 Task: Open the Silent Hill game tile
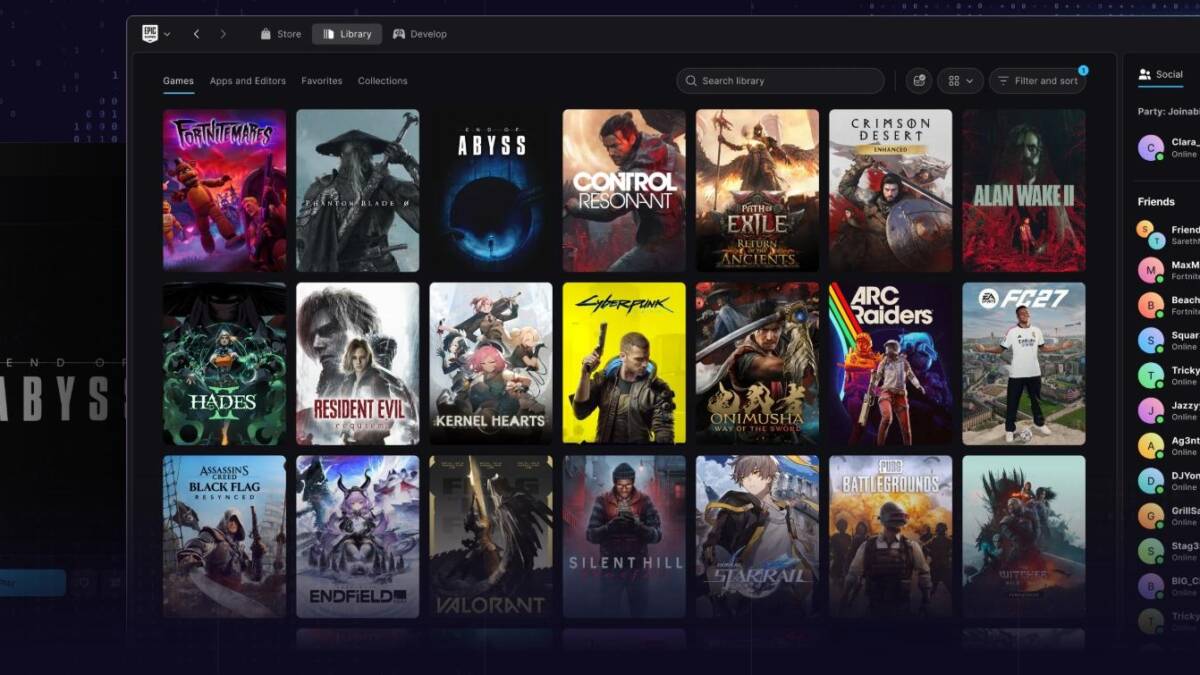click(624, 537)
